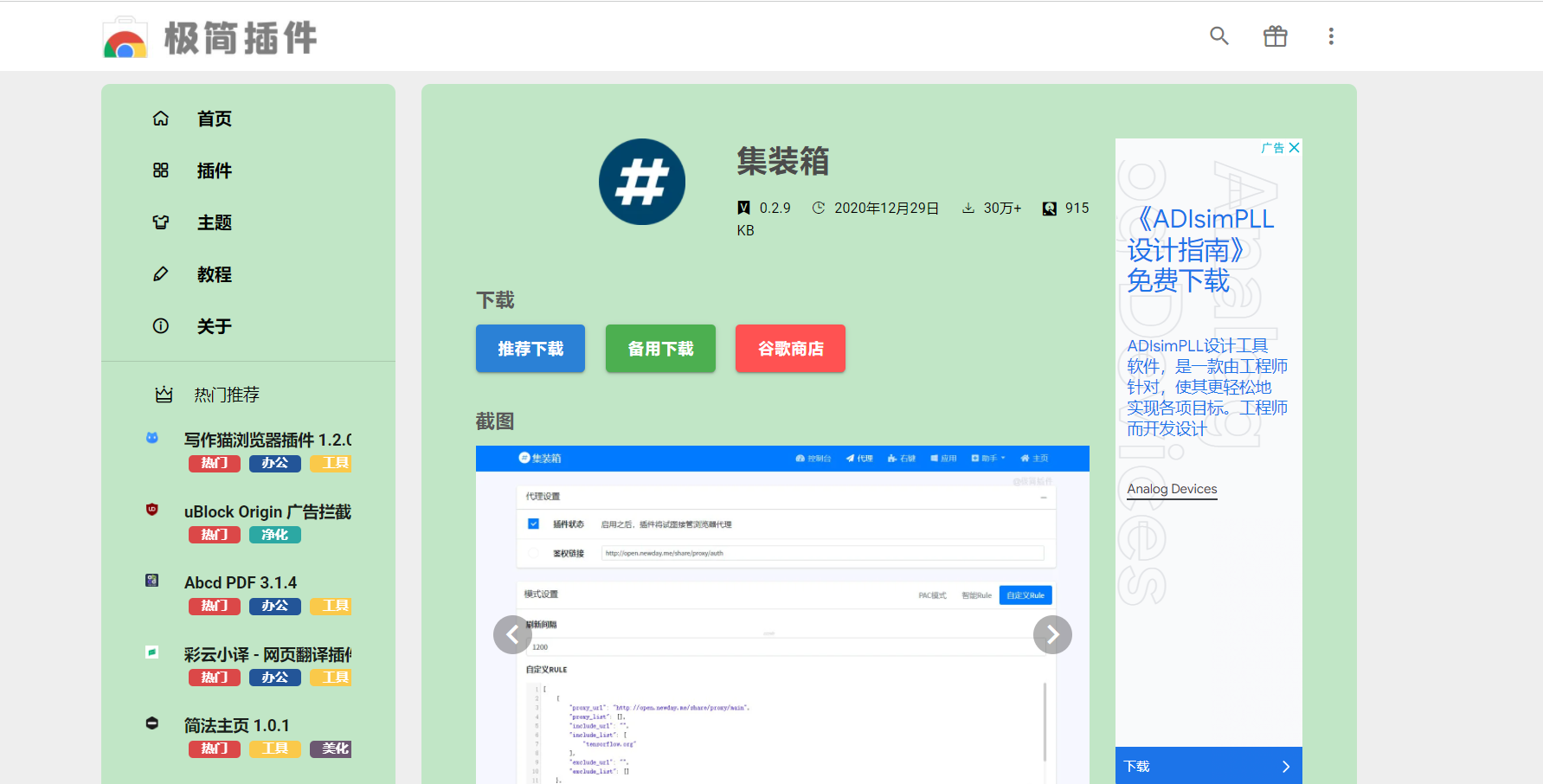Click the version icon next to 0.2.9
Screen dimensions: 1543x784
click(x=743, y=208)
